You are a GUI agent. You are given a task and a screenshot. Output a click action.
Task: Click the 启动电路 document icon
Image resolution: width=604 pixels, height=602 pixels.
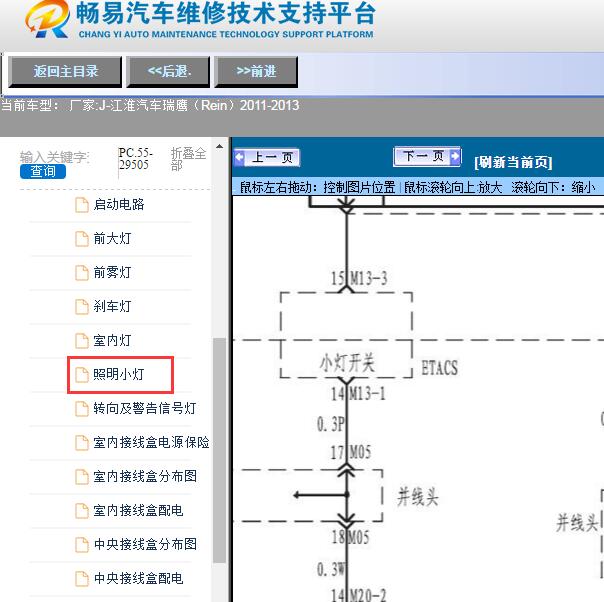point(82,205)
